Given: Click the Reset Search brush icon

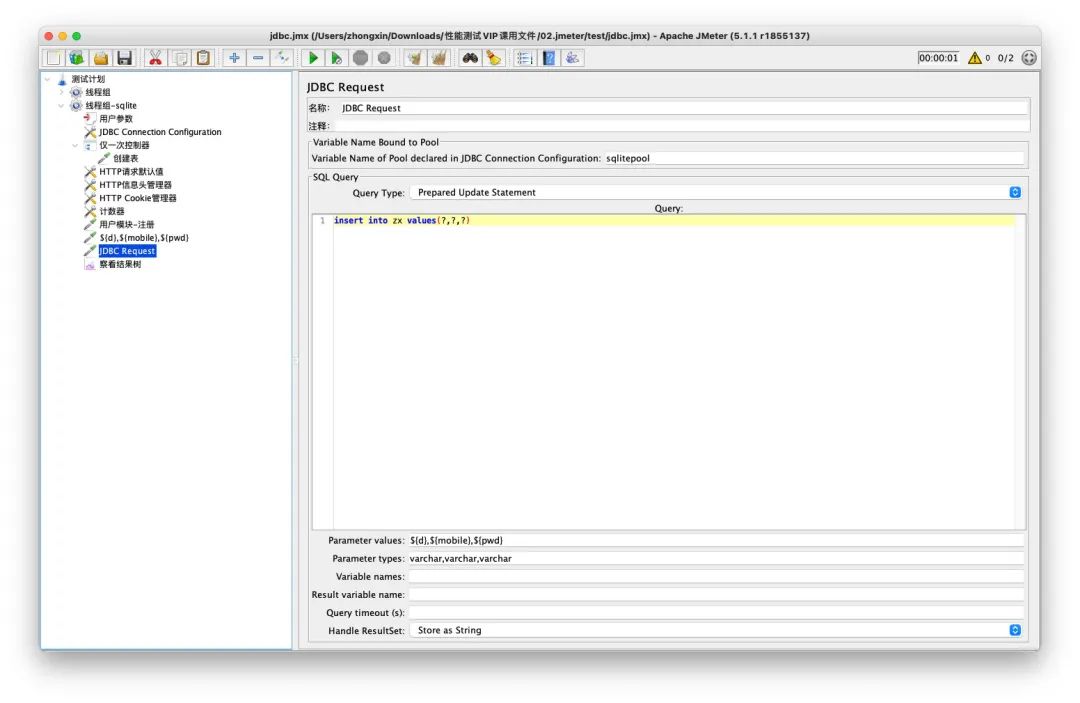Looking at the screenshot, I should tap(494, 59).
